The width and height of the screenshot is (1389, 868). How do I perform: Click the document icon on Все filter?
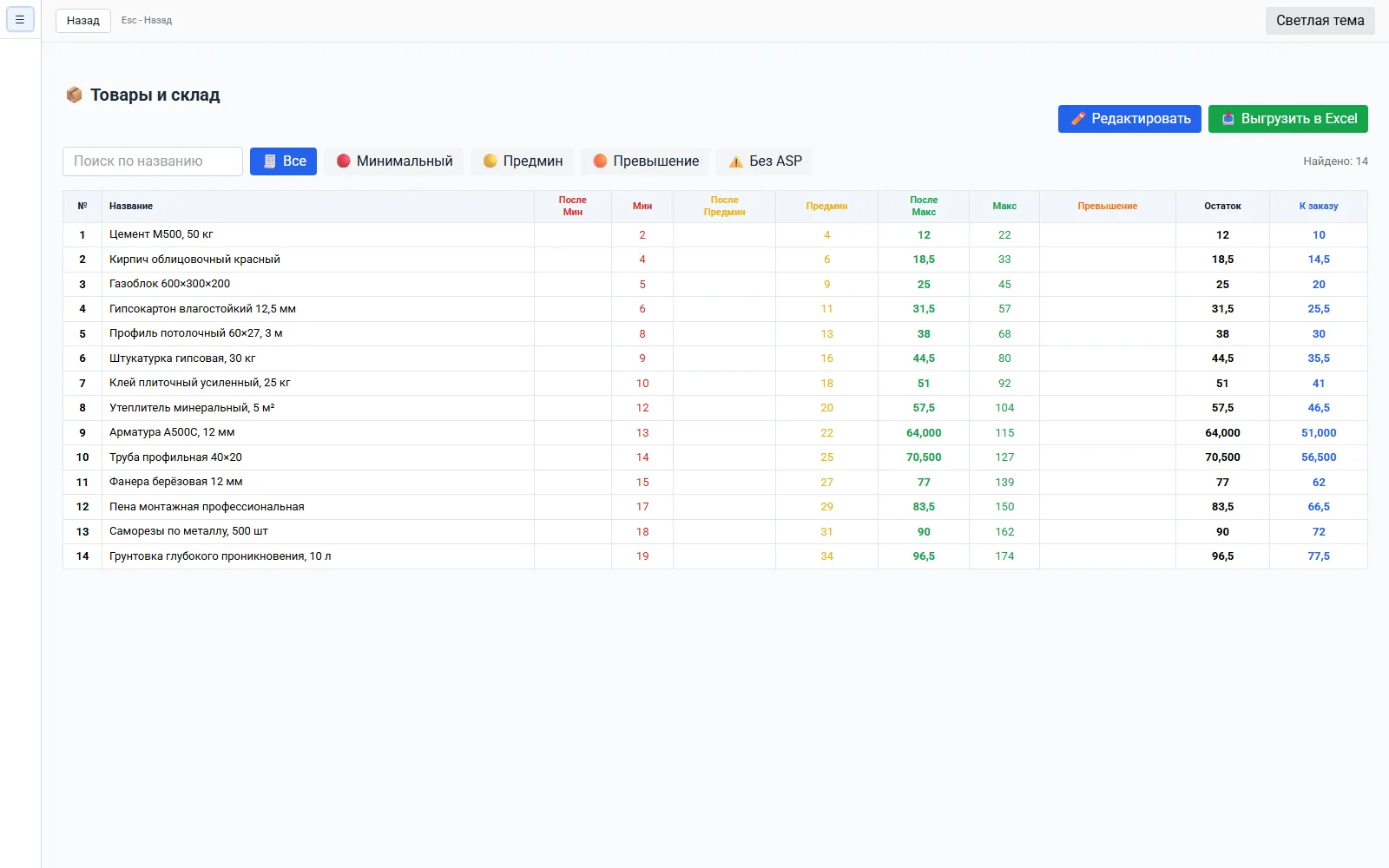270,161
